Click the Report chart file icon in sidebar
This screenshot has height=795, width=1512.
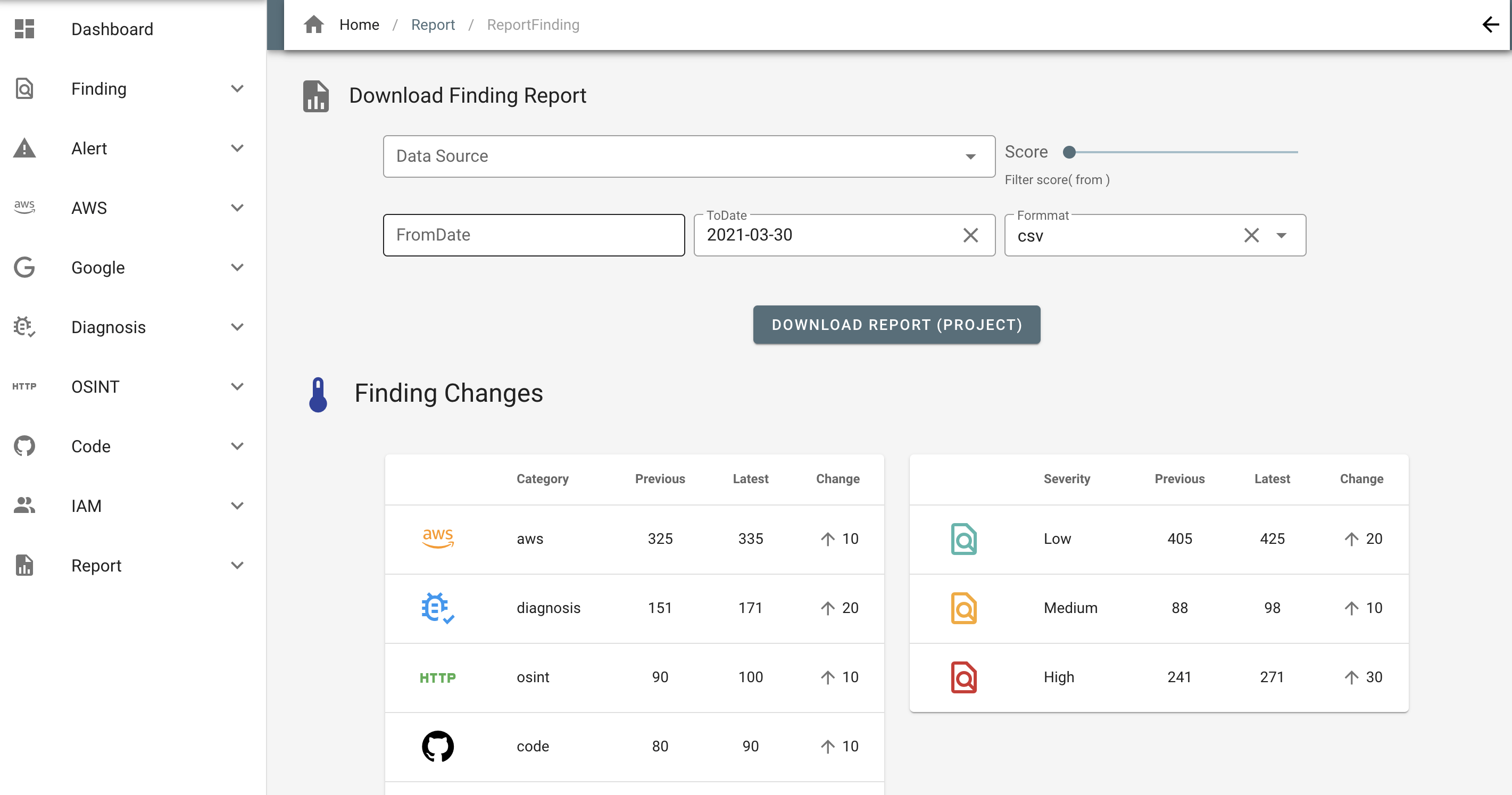24,565
